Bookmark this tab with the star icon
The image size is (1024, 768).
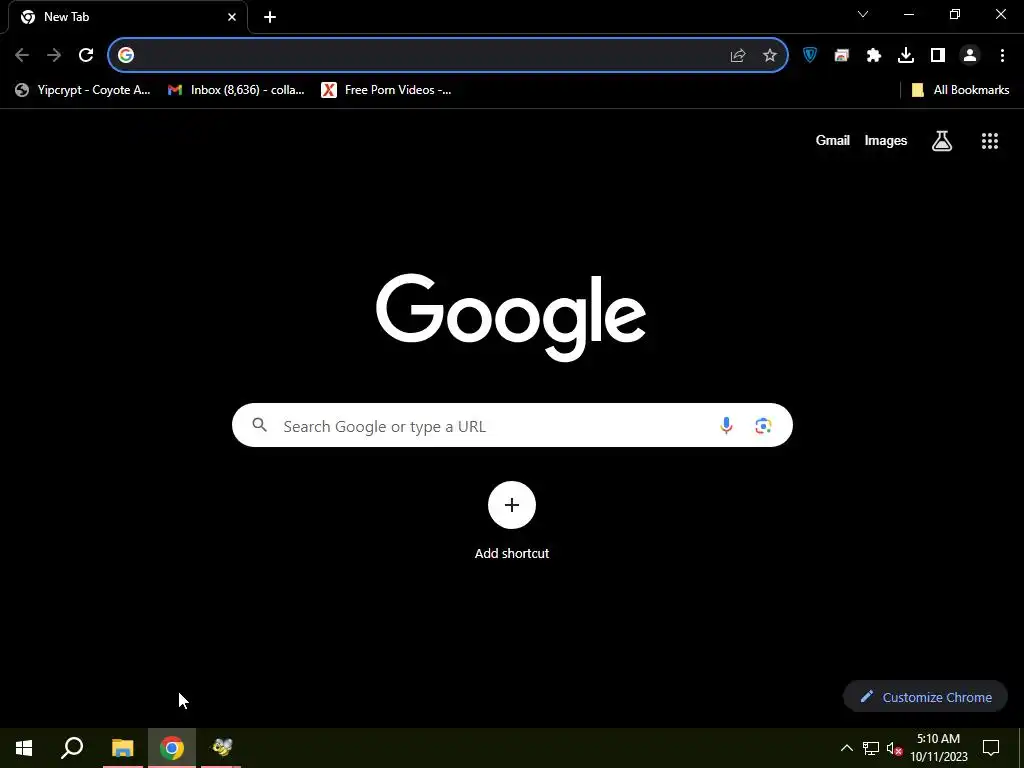pos(770,56)
